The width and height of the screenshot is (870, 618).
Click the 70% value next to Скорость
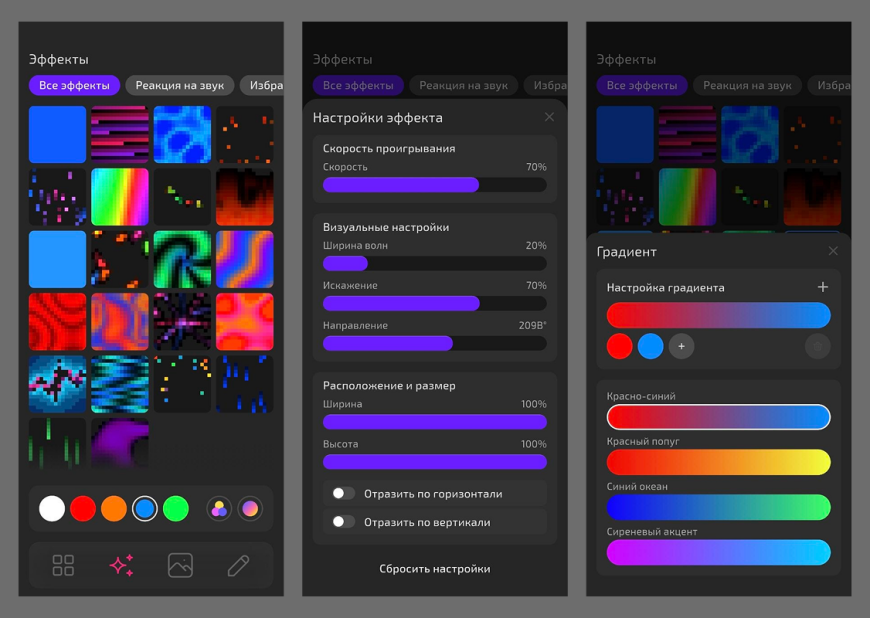pyautogui.click(x=536, y=167)
